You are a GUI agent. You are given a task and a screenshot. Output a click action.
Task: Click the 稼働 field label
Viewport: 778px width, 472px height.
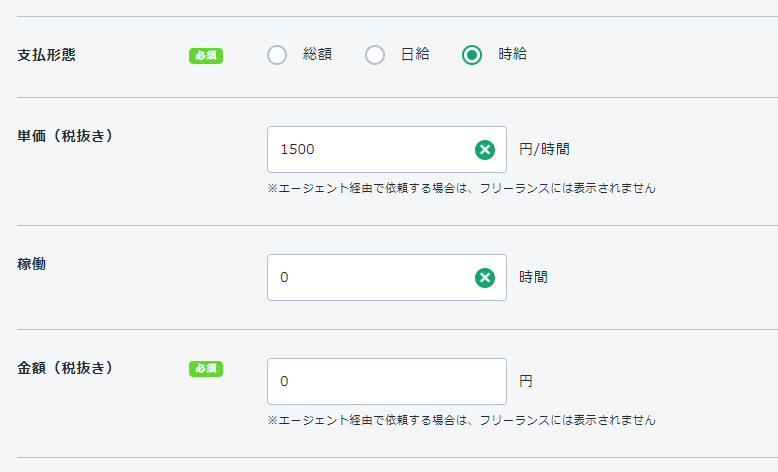pos(32,264)
